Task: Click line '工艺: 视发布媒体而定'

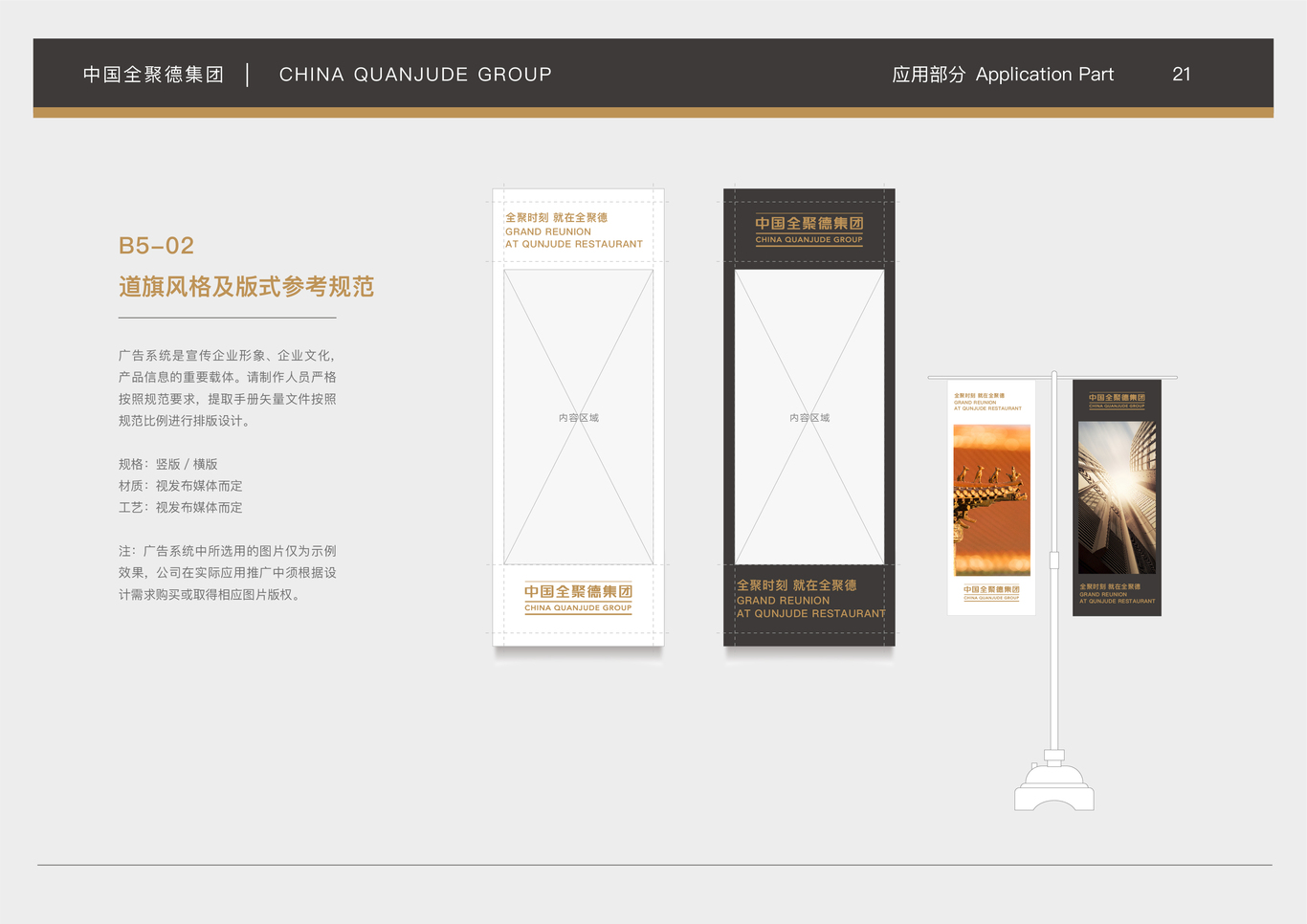Action: point(181,508)
